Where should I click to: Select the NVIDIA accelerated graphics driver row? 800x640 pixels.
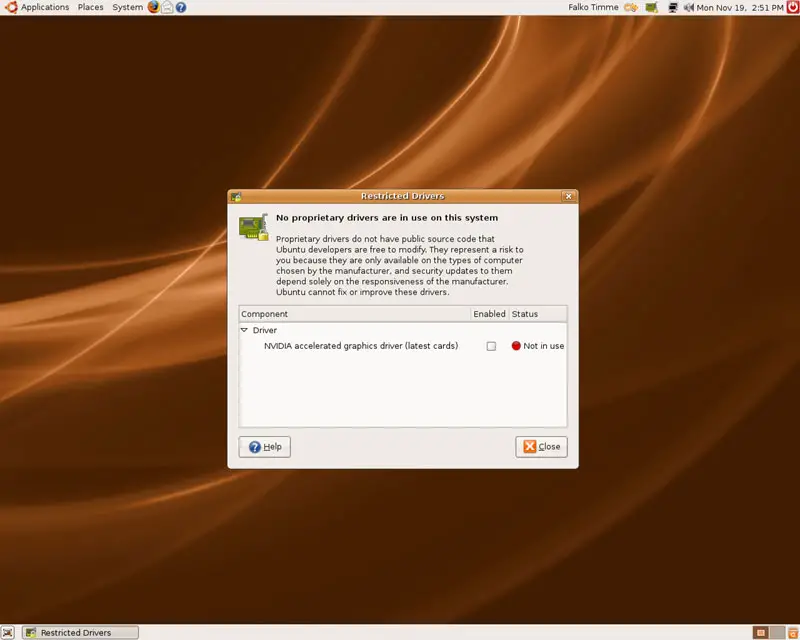click(x=403, y=346)
